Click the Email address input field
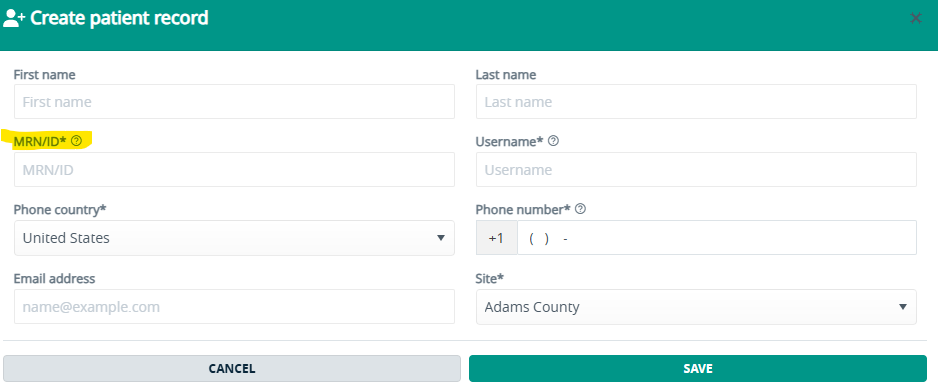938x392 pixels. pos(234,307)
